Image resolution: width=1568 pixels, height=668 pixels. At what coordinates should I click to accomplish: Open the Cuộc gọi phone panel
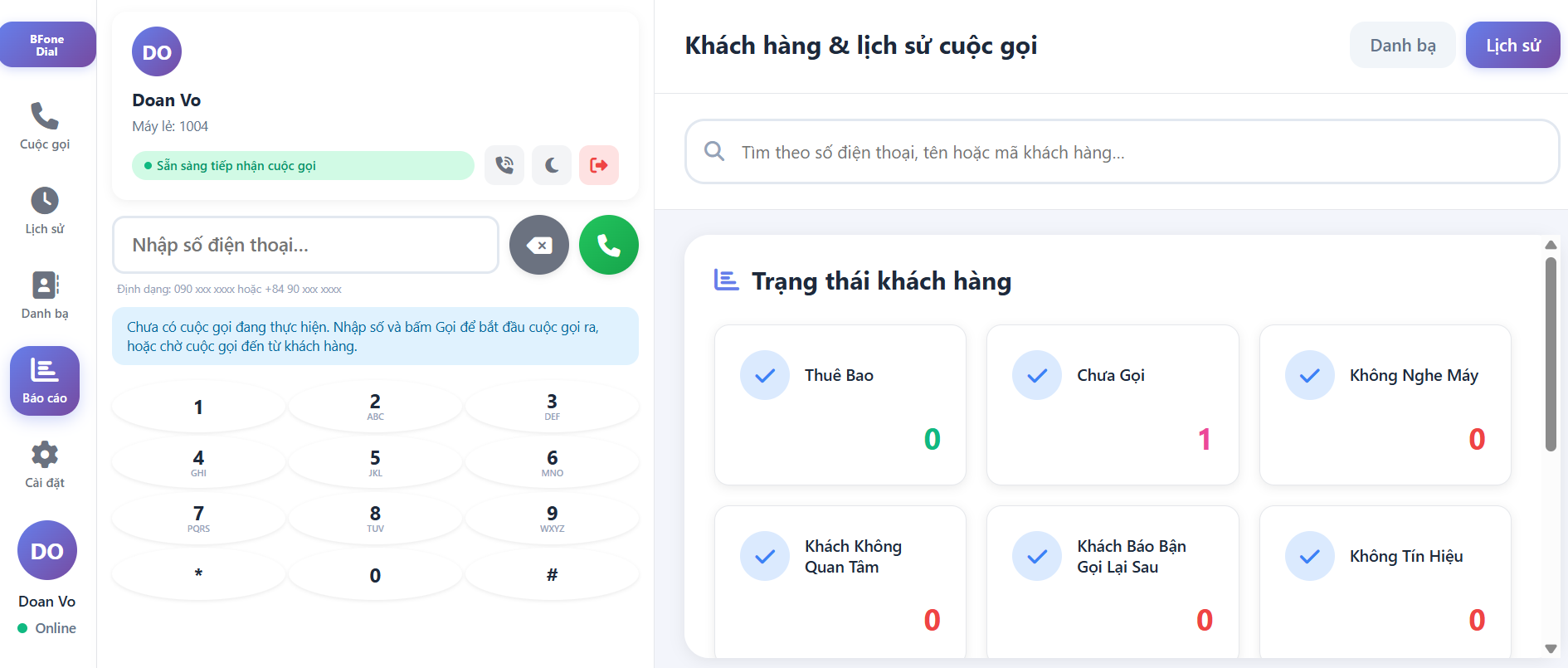click(x=44, y=125)
